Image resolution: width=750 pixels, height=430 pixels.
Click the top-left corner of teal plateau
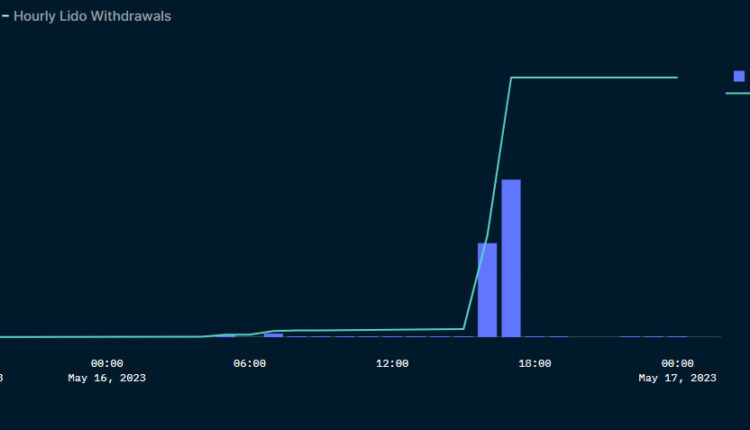(x=512, y=77)
